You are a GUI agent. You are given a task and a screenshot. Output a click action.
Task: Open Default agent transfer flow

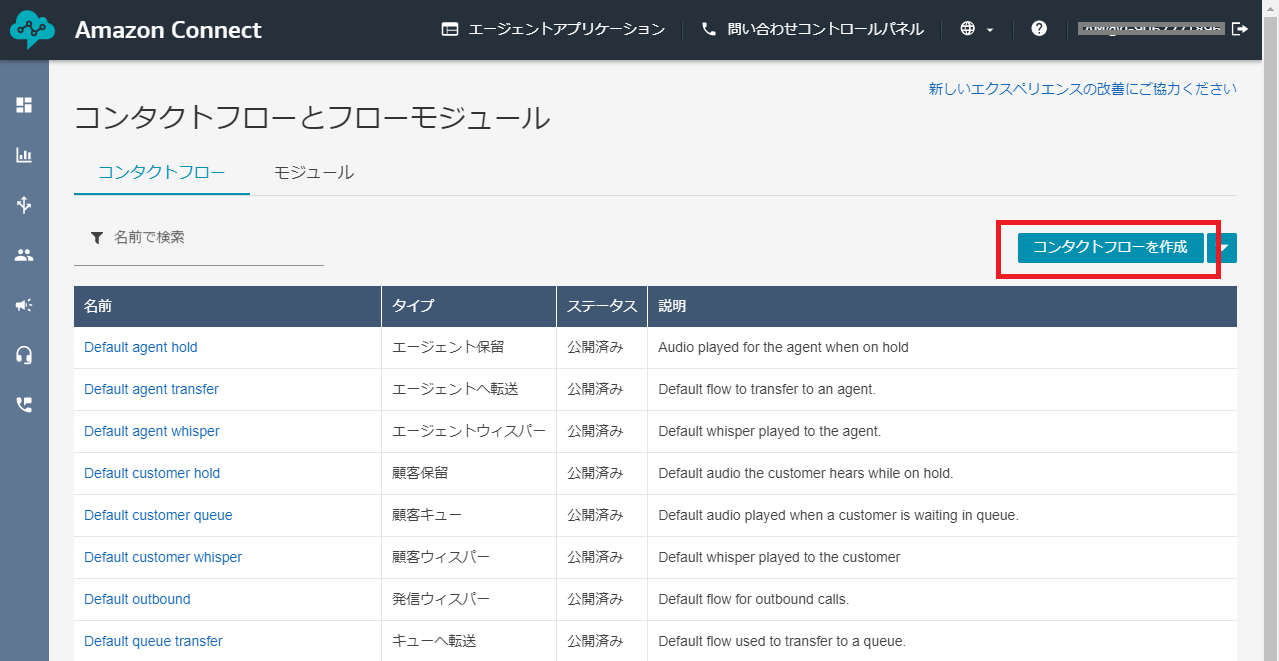151,389
